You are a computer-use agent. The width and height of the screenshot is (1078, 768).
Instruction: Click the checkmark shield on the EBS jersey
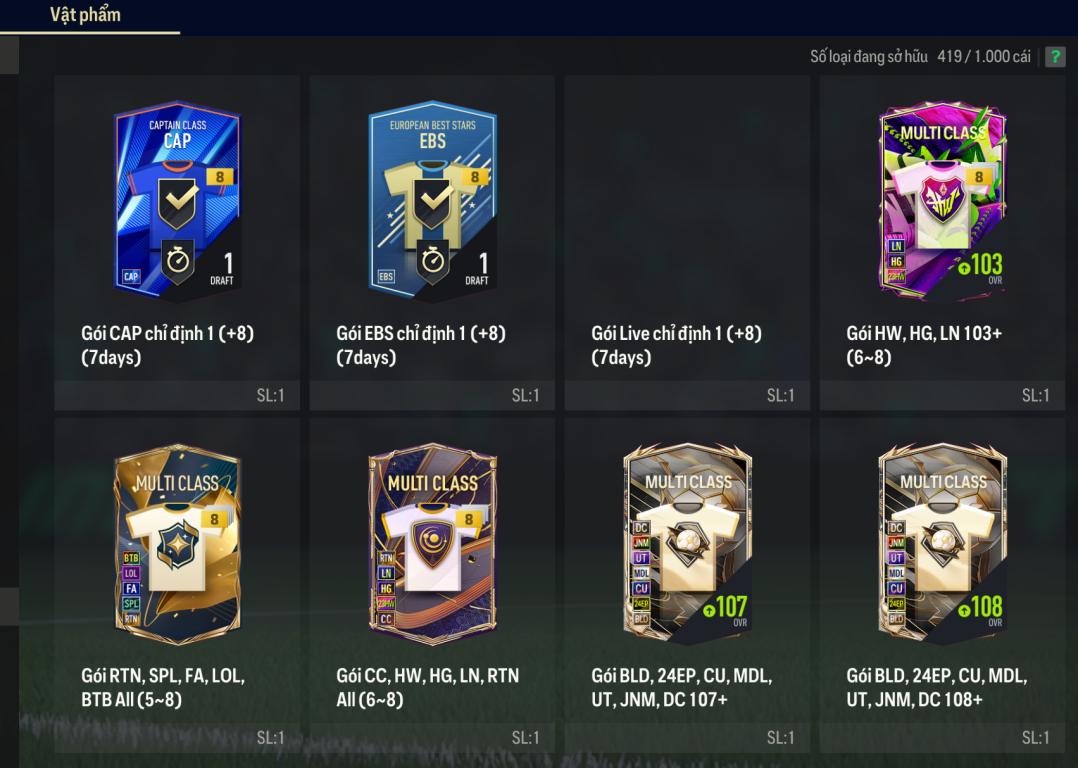tap(432, 203)
